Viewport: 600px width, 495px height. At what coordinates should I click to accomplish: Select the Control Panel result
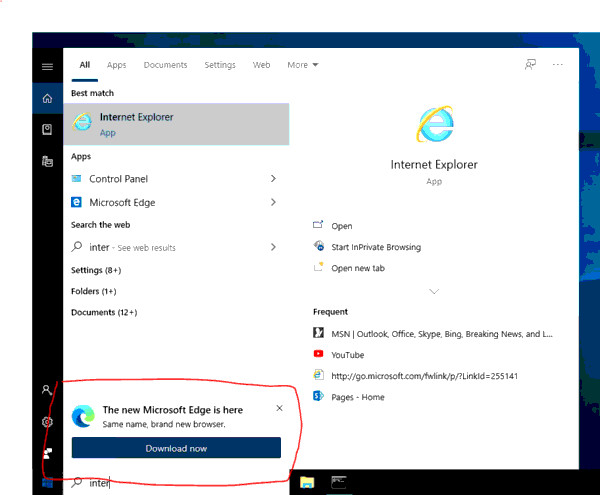tap(176, 179)
